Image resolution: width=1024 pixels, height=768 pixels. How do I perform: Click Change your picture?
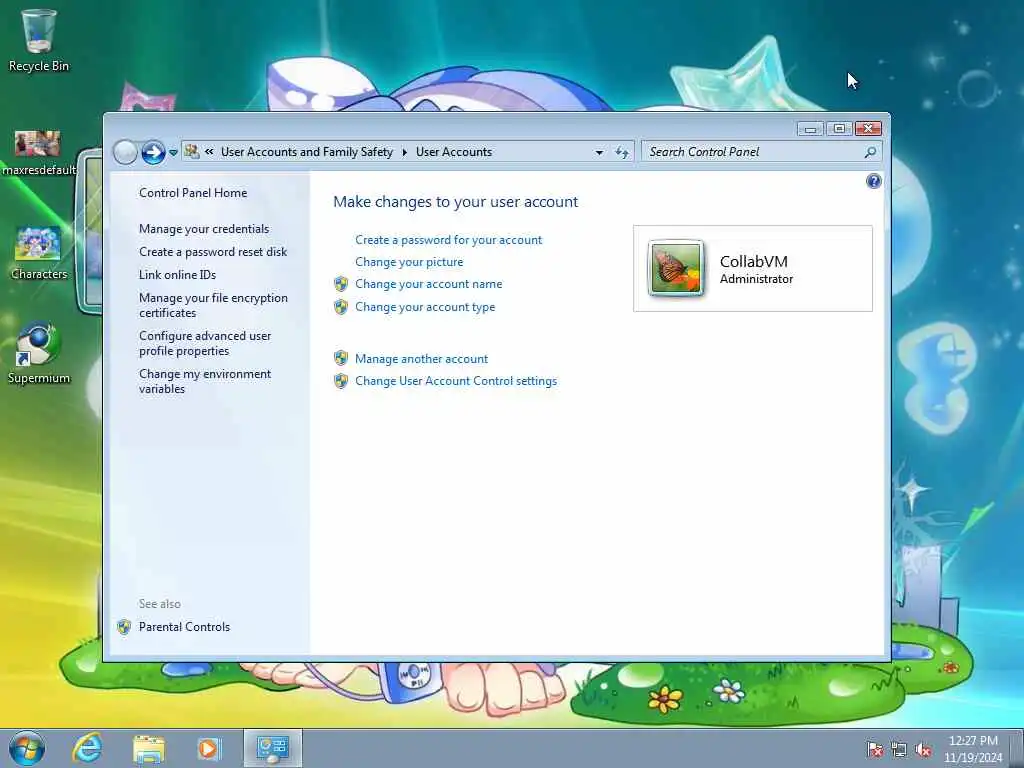(x=409, y=262)
